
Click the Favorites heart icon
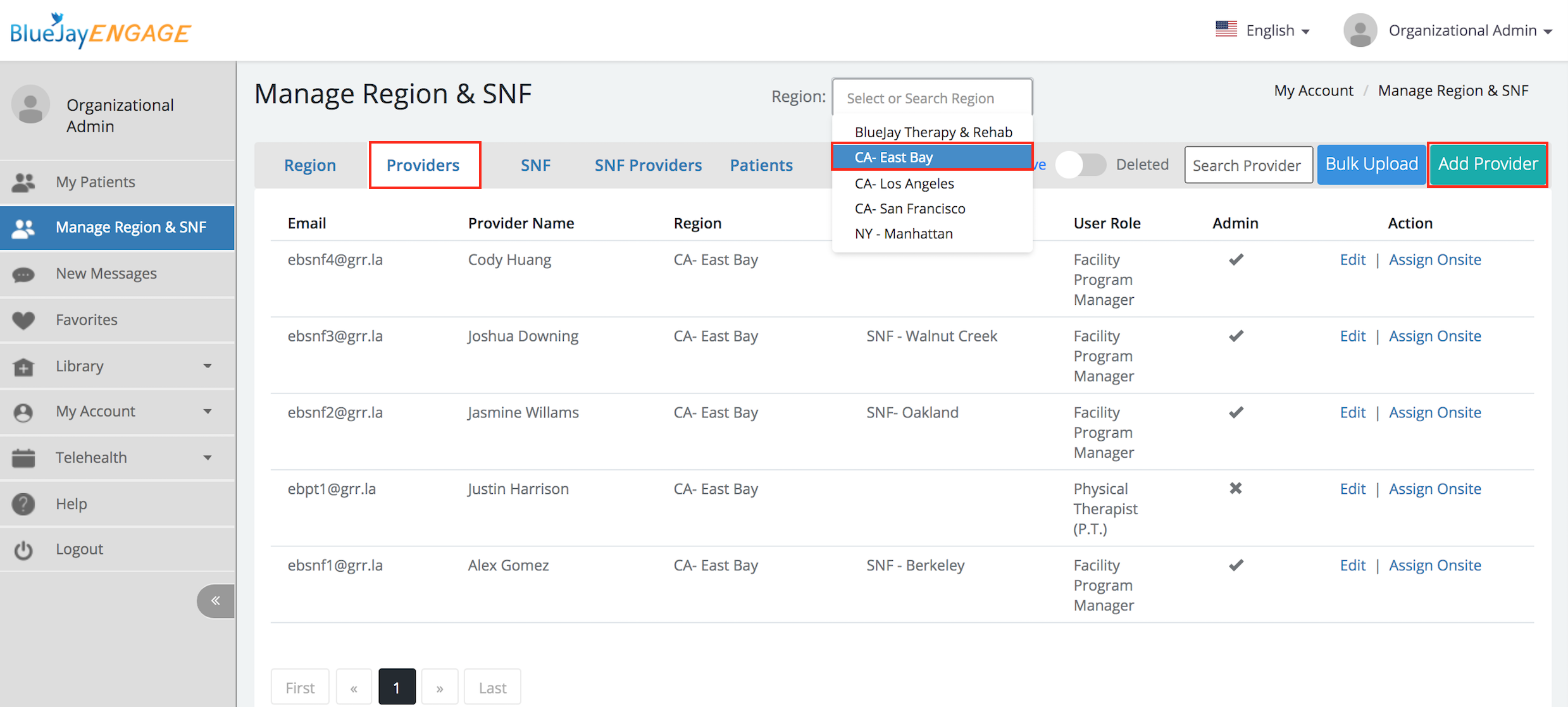click(23, 320)
